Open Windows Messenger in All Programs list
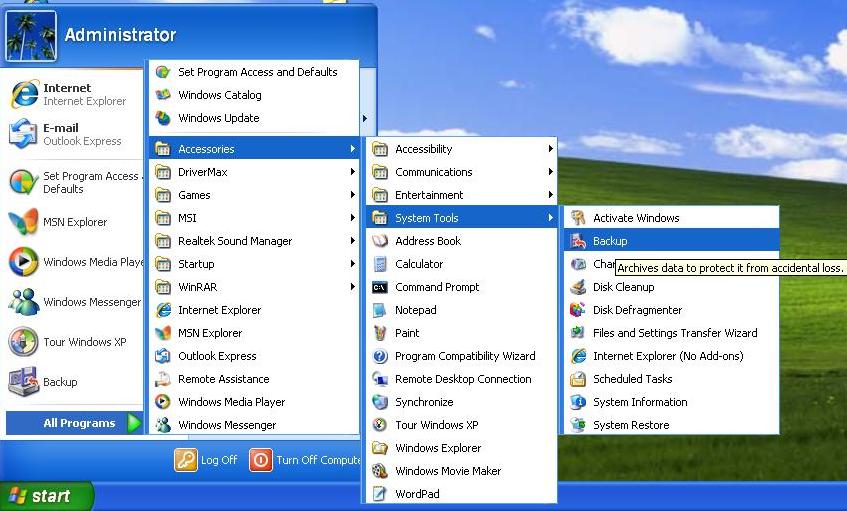This screenshot has width=847, height=511. [x=254, y=425]
